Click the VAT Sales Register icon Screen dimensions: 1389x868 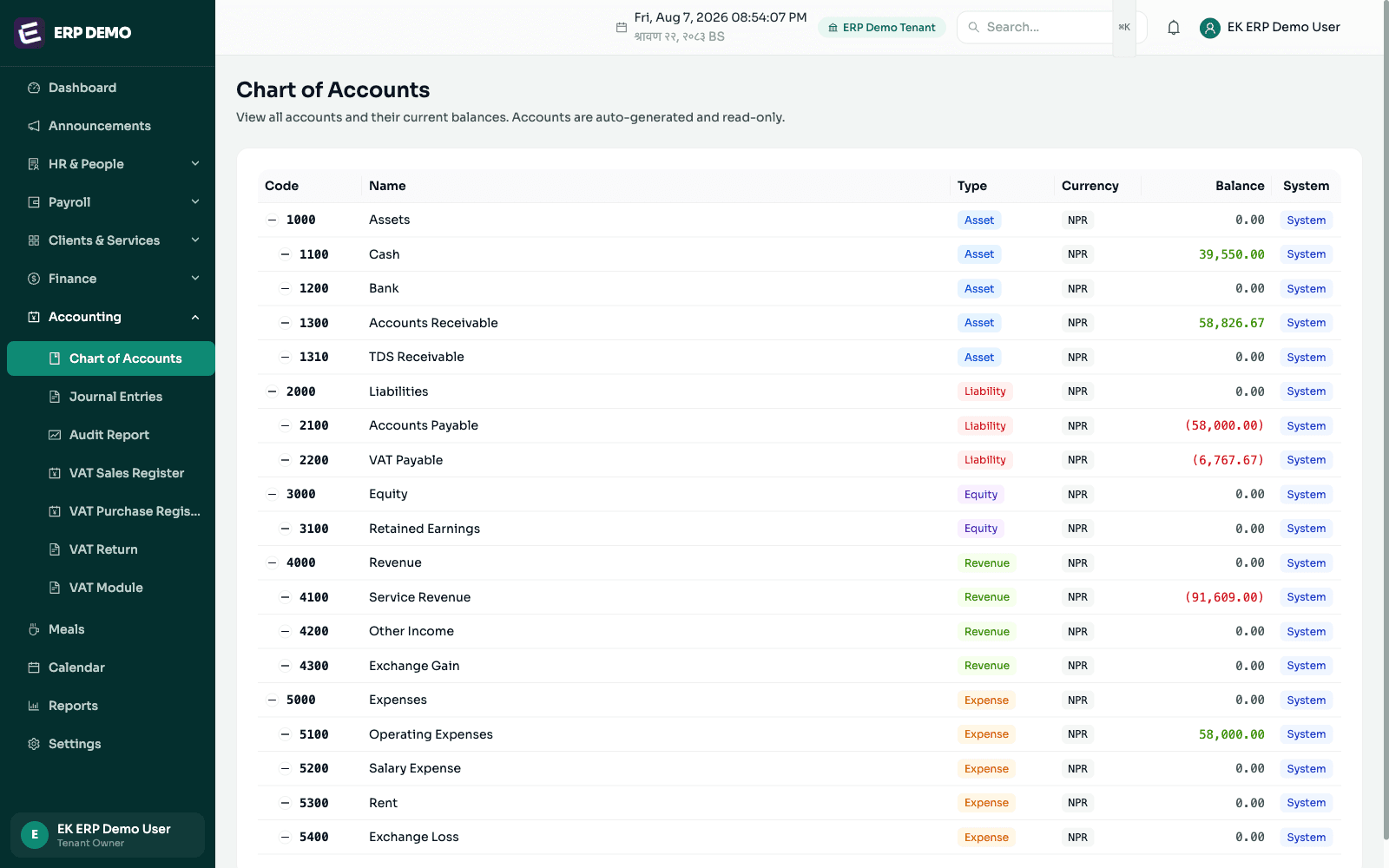click(55, 473)
